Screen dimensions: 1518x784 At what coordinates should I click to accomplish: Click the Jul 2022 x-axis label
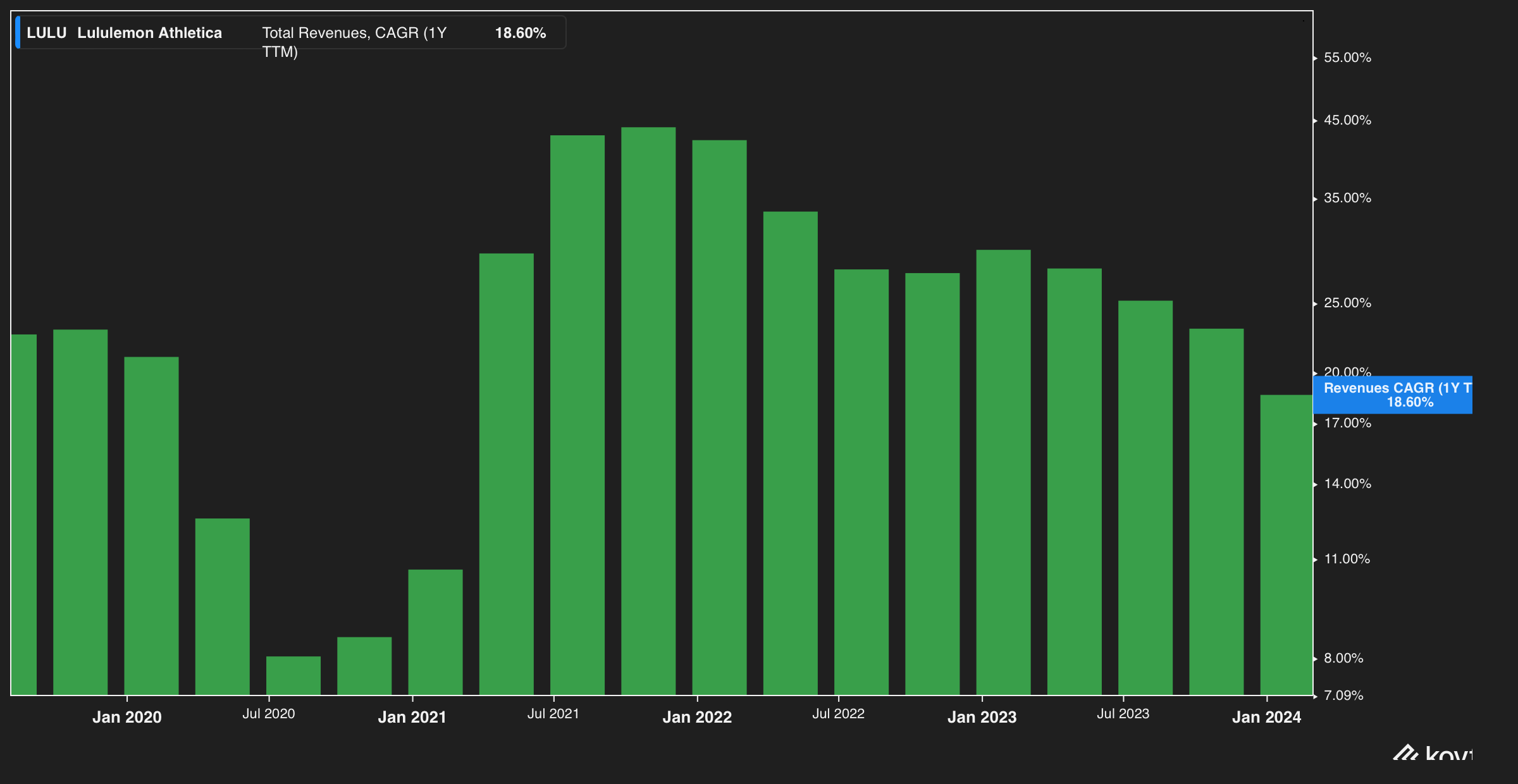[x=838, y=714]
